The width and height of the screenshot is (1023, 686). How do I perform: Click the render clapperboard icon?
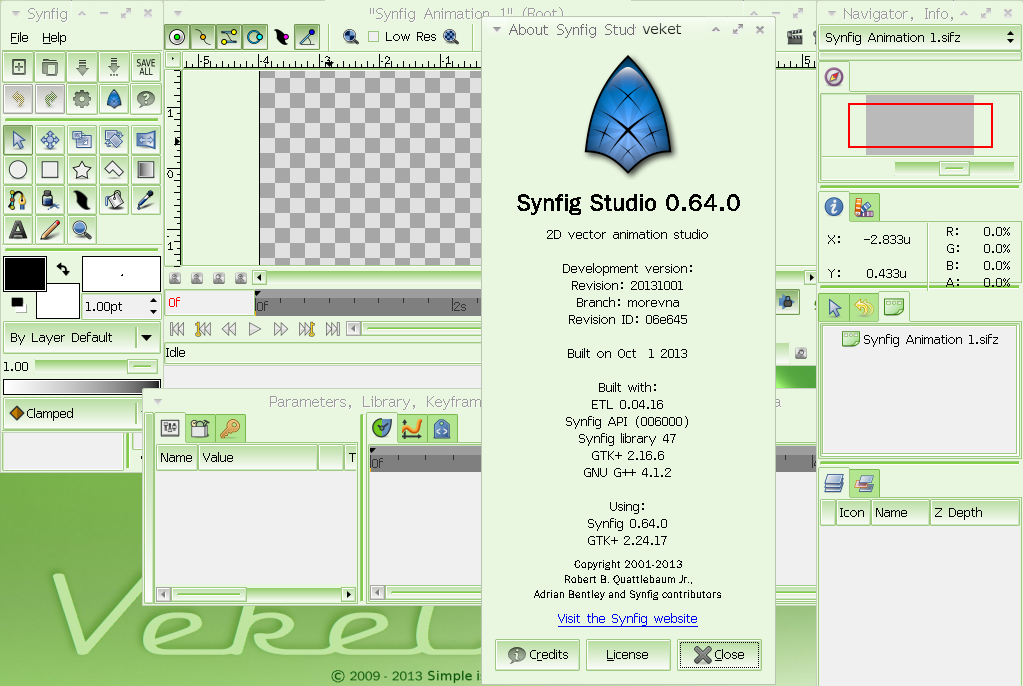tap(795, 37)
